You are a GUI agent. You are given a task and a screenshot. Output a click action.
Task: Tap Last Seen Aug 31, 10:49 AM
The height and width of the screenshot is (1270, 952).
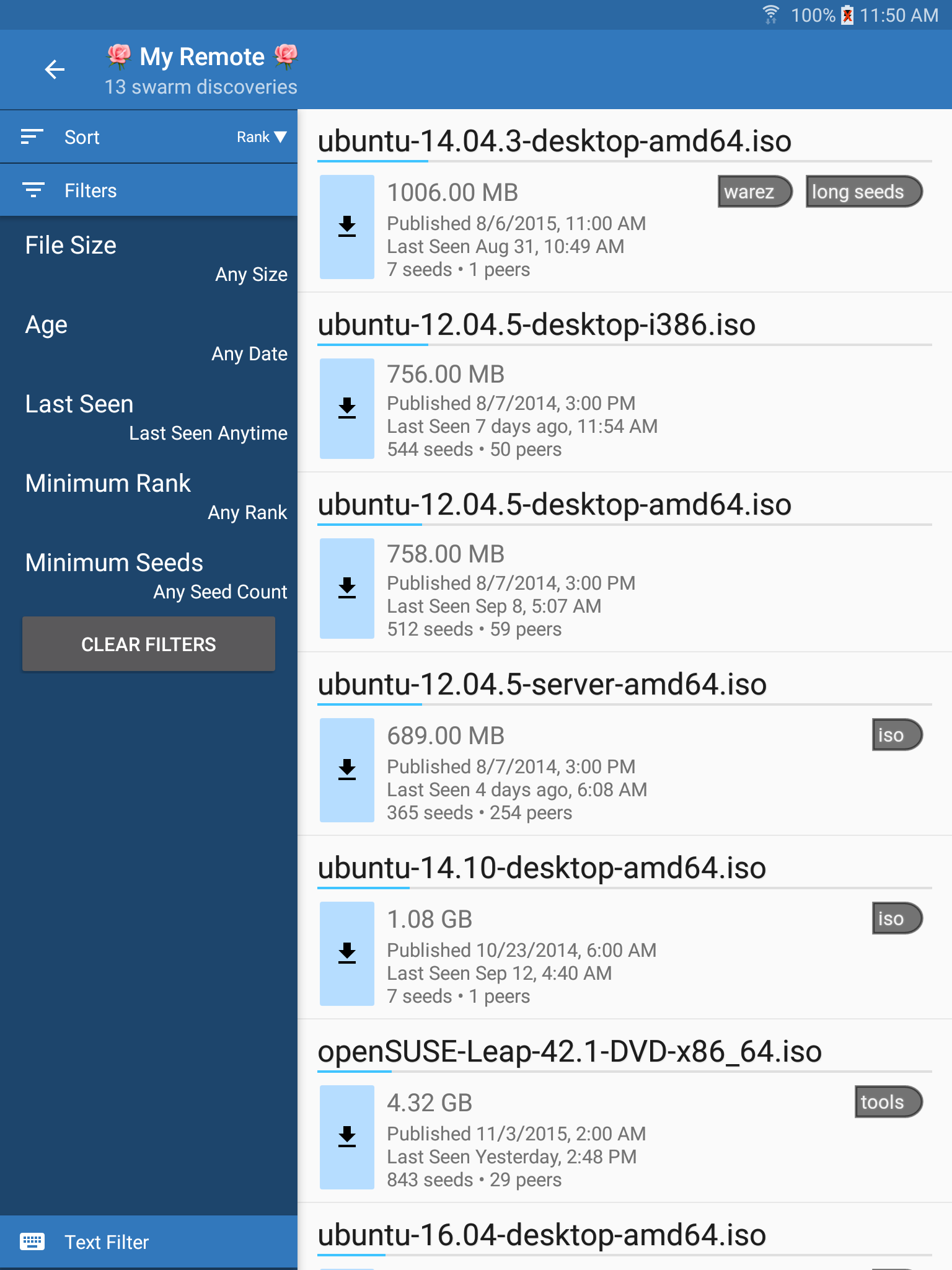(506, 247)
